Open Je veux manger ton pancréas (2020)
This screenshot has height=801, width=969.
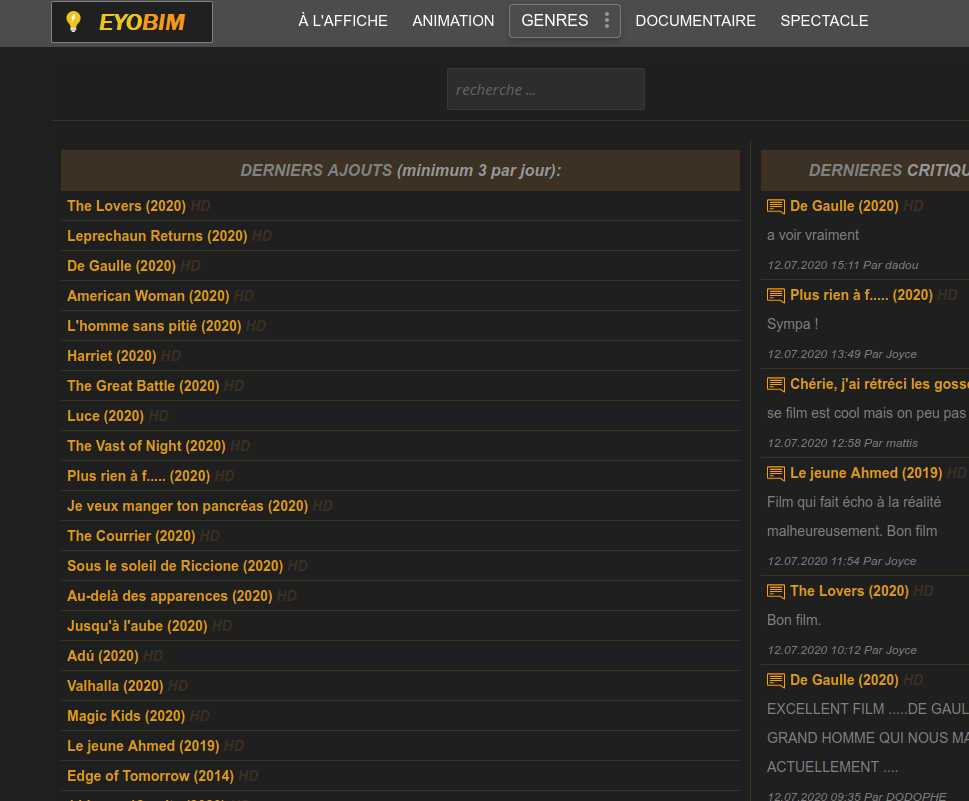[x=187, y=506]
